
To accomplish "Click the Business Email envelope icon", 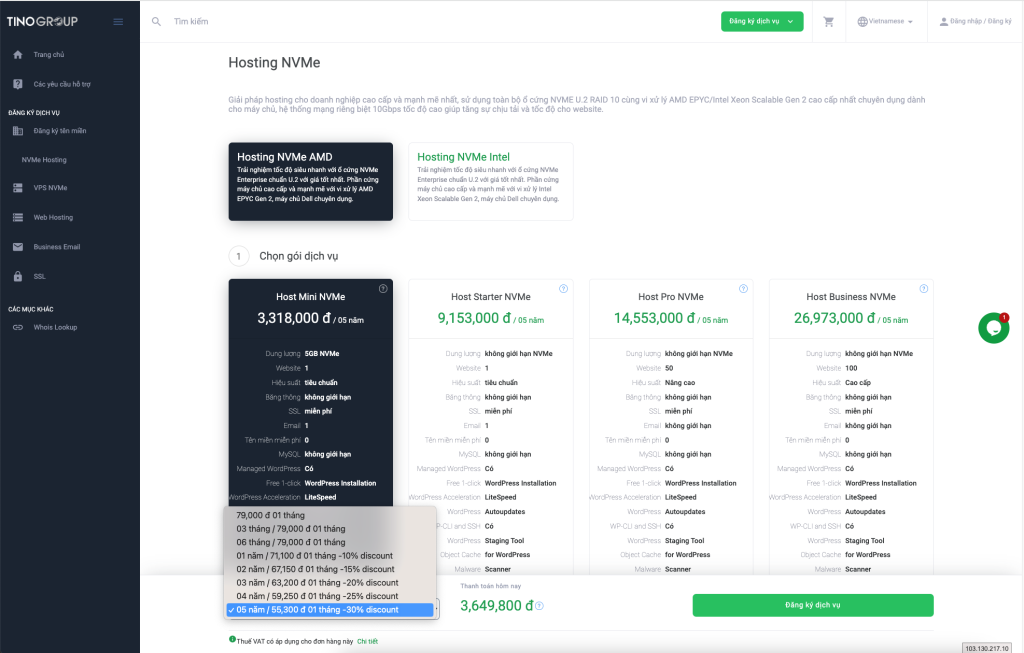I will [x=18, y=247].
